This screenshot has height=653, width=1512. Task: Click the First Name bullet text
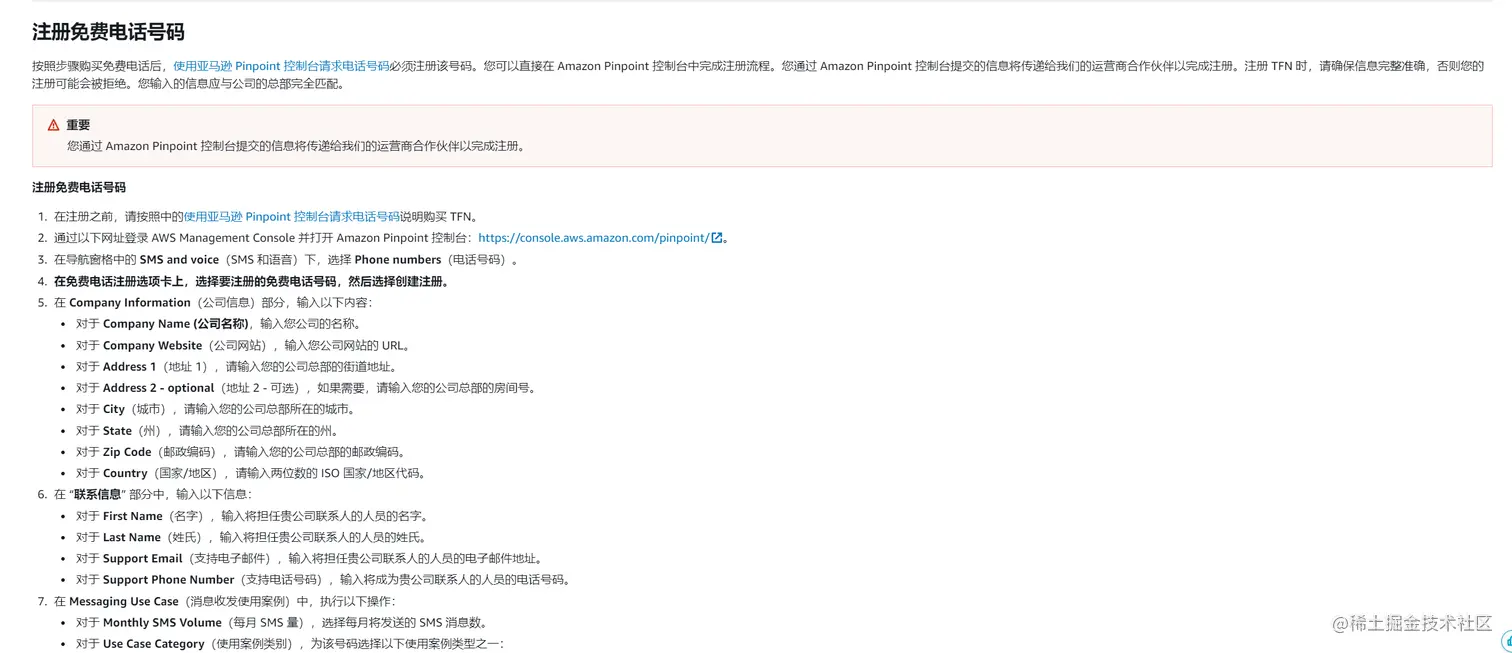click(251, 516)
